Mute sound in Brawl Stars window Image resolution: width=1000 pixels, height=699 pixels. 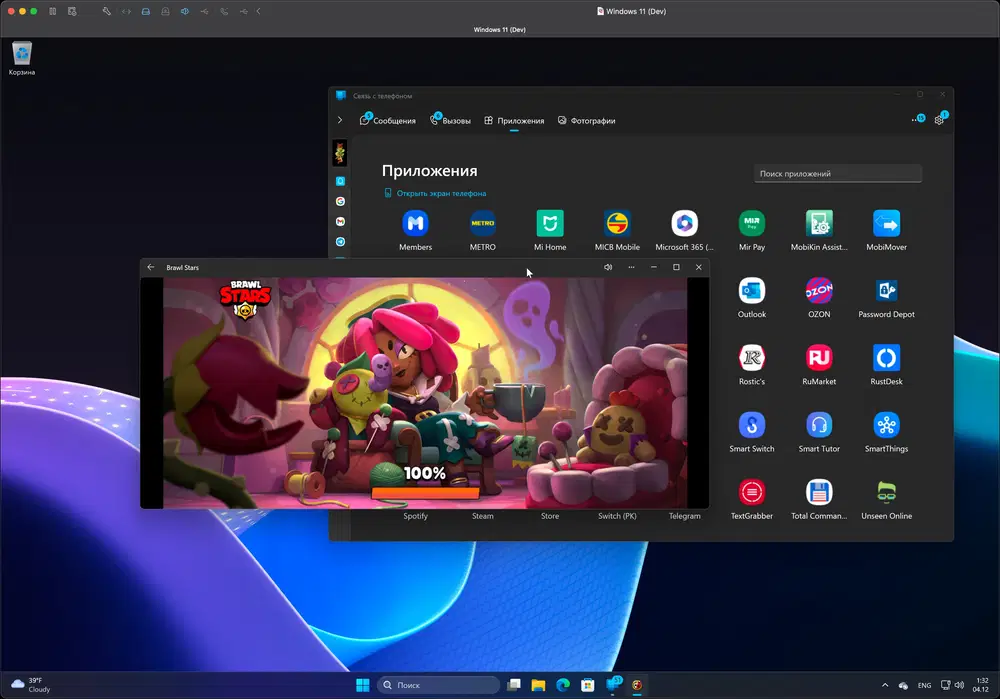click(x=608, y=267)
